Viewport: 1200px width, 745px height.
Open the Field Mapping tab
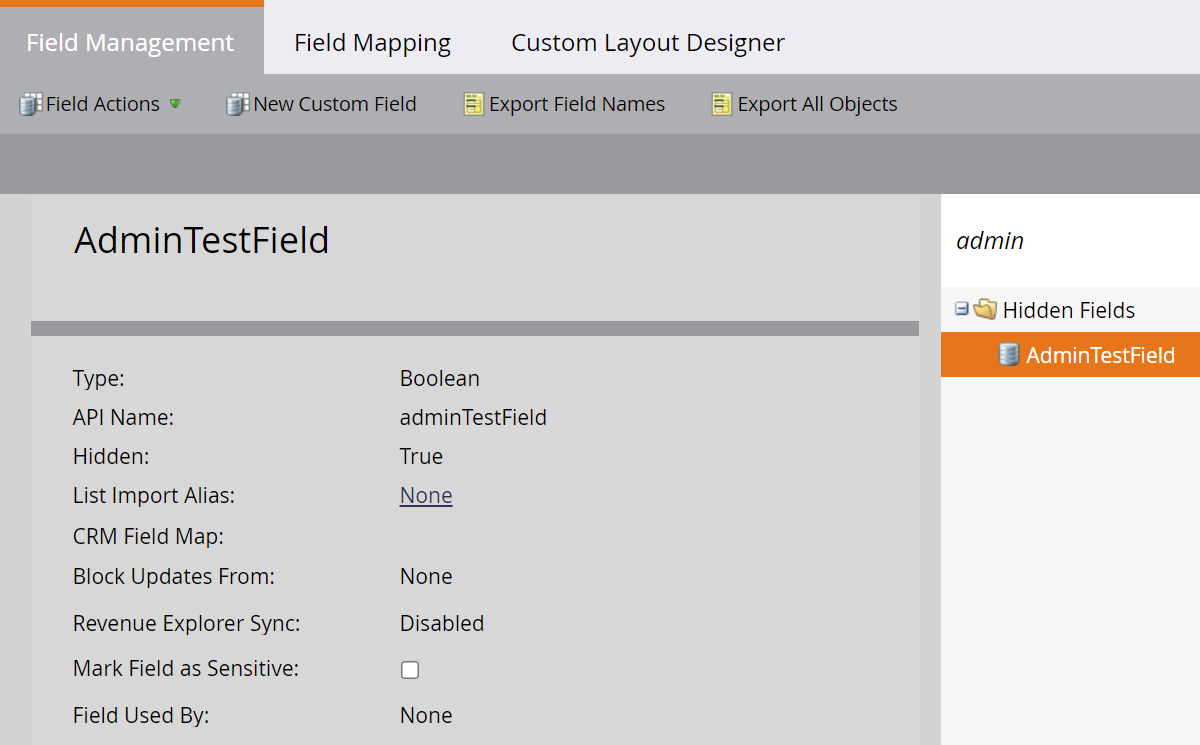coord(372,43)
